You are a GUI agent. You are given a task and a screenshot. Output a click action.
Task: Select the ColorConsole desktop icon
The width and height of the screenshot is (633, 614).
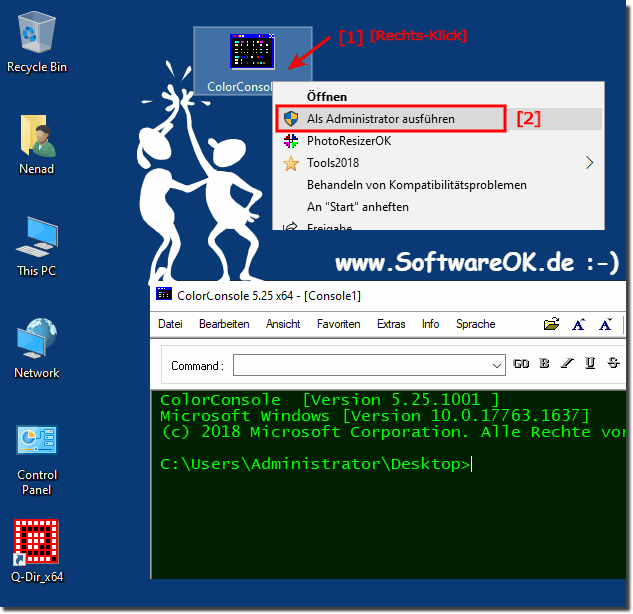(x=252, y=61)
